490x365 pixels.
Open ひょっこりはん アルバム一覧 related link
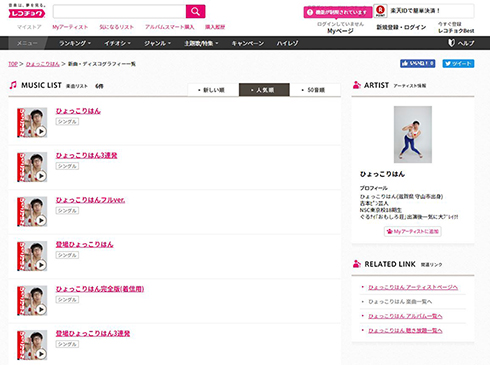tap(405, 316)
